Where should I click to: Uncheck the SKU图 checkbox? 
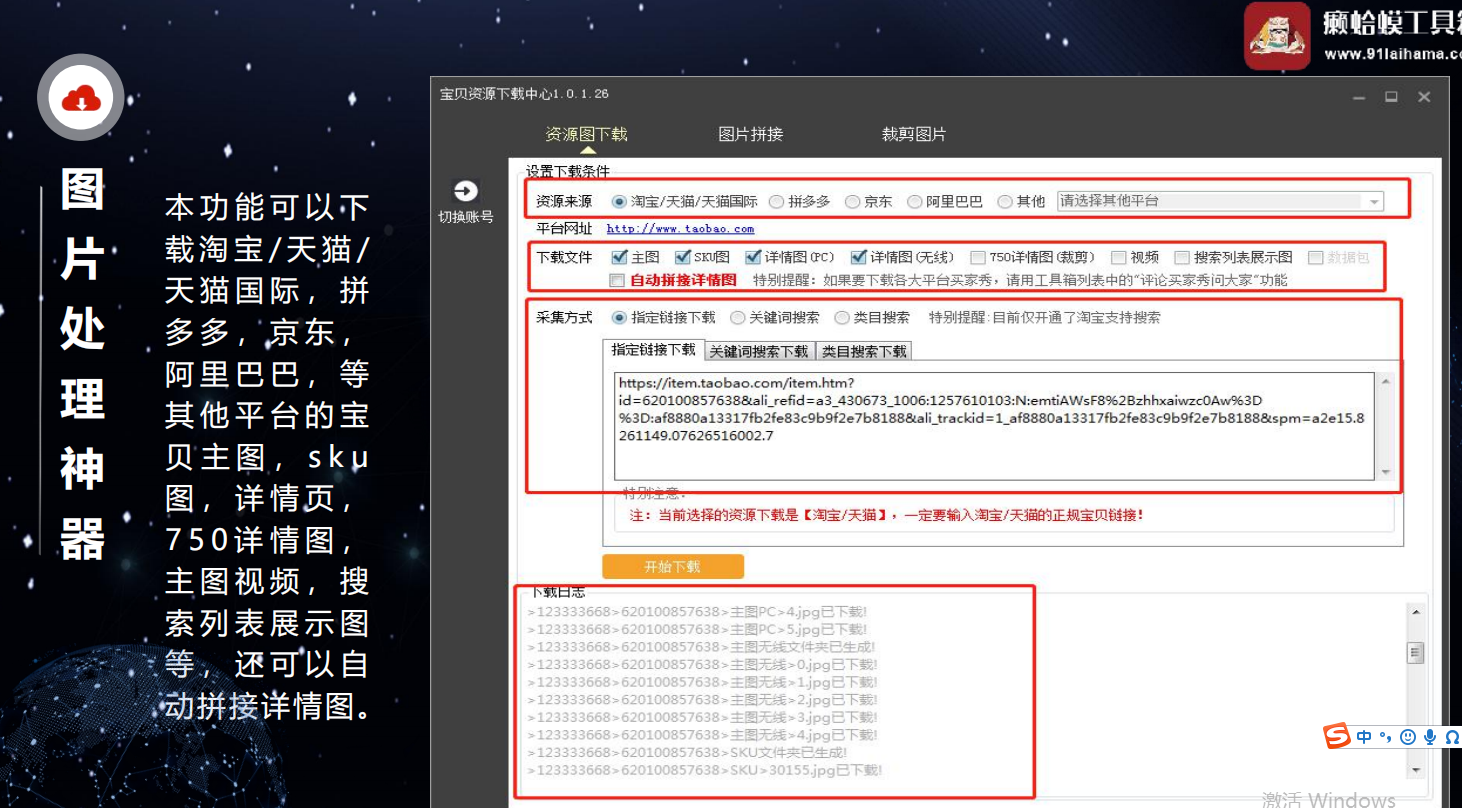683,257
